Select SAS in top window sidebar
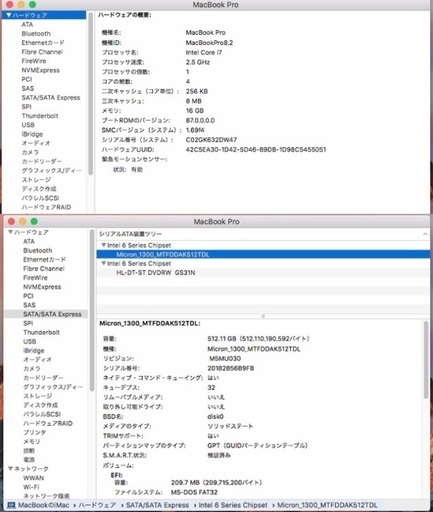The width and height of the screenshot is (433, 512). 28,88
